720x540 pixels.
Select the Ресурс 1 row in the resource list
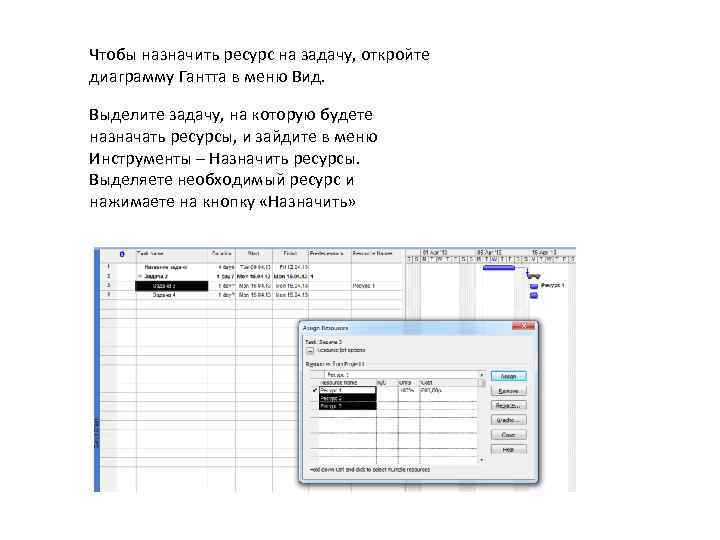[348, 390]
